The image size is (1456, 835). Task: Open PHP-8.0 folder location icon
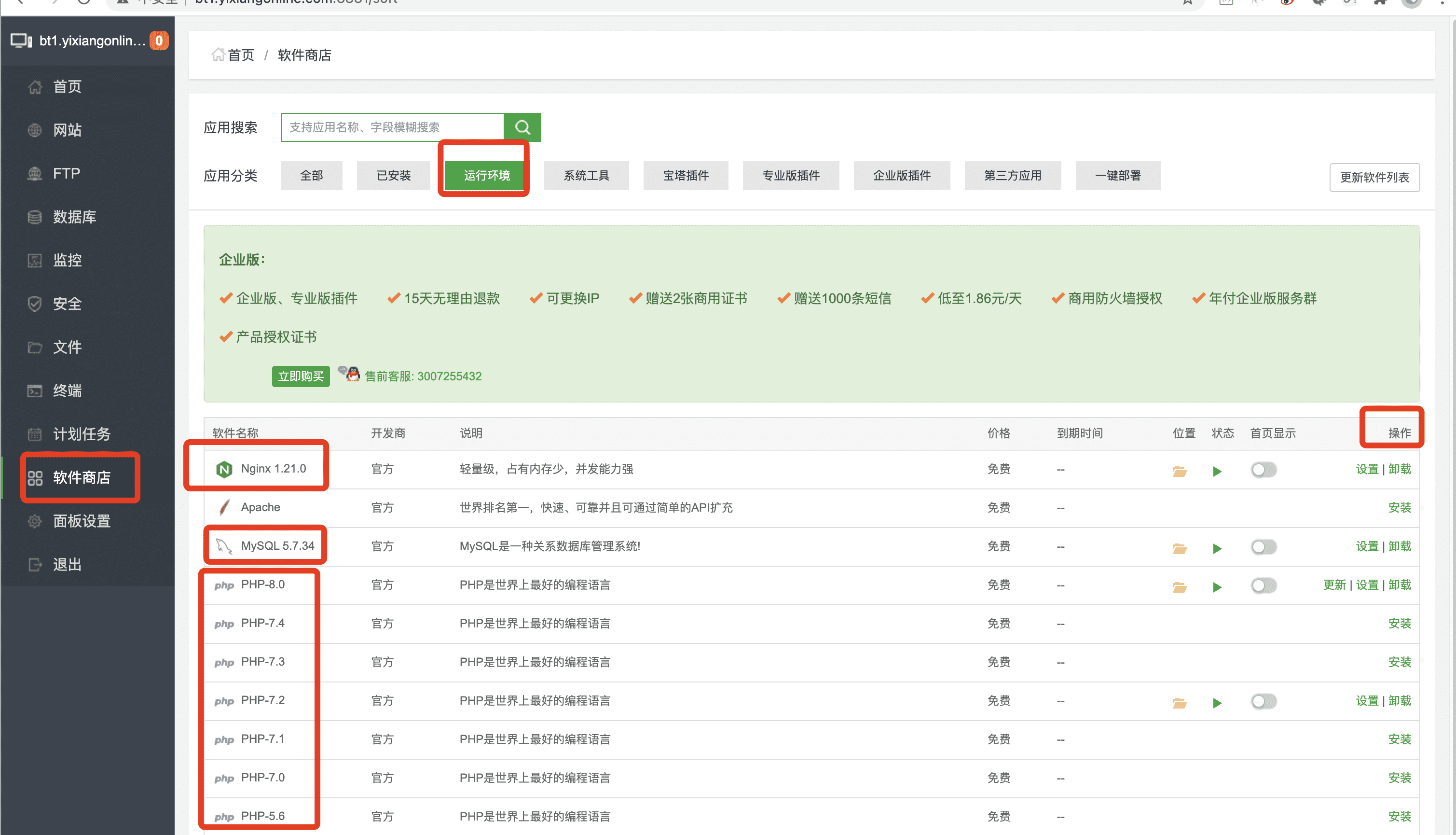coord(1180,587)
